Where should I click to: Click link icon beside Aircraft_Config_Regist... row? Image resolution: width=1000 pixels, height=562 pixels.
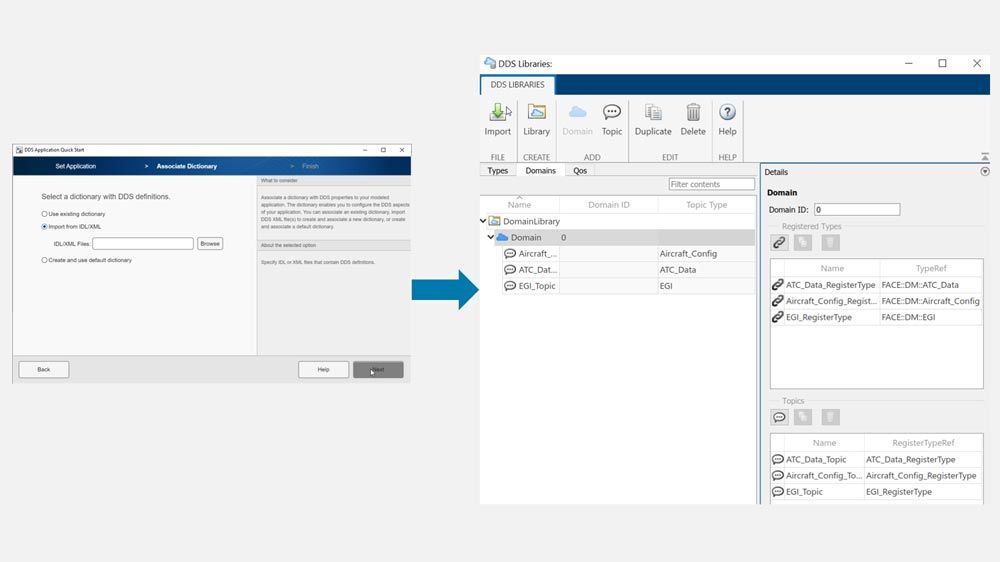(x=777, y=301)
